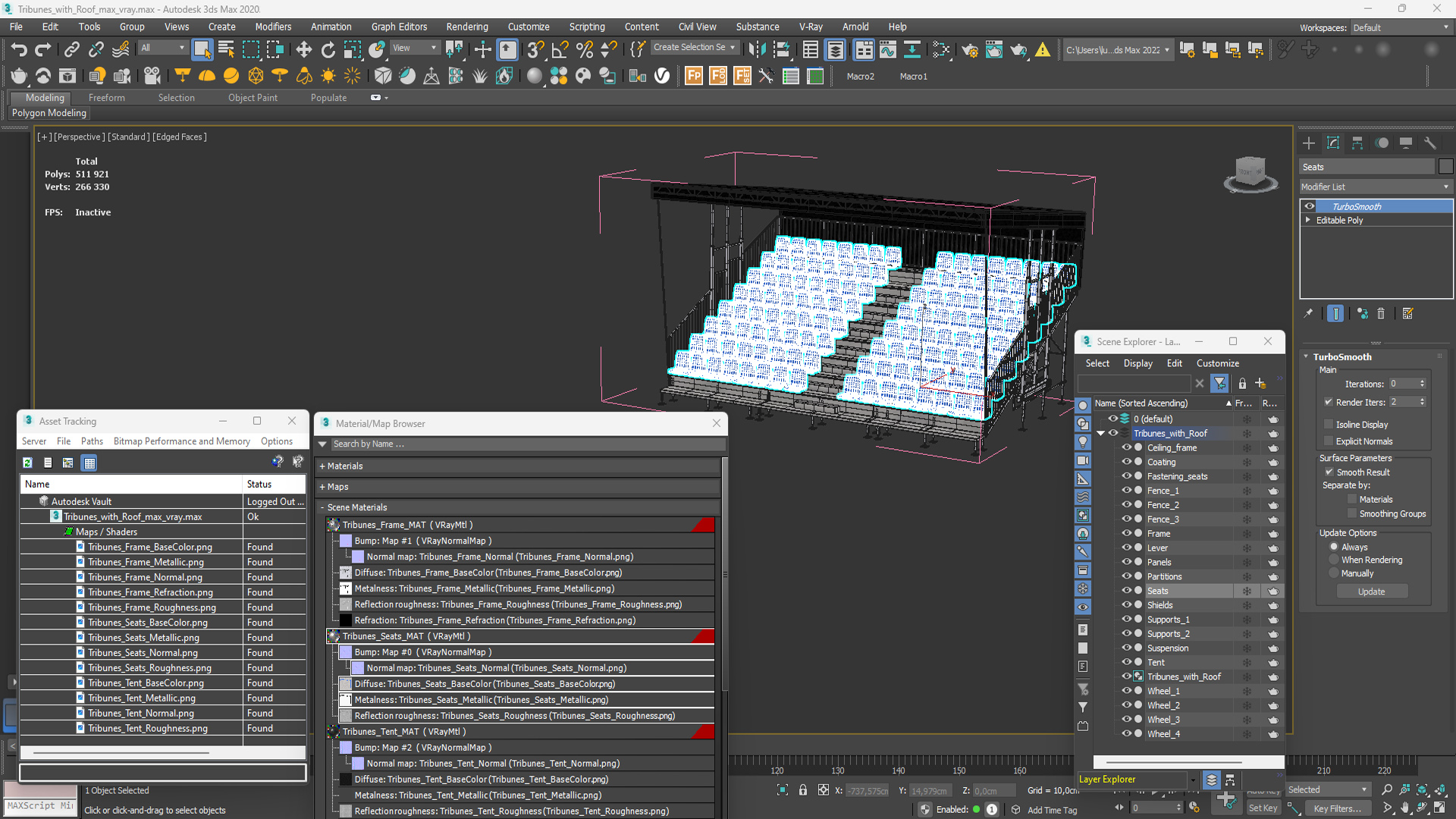Open the Graph Editors menu
Screen dimensions: 1456x819
(x=399, y=27)
